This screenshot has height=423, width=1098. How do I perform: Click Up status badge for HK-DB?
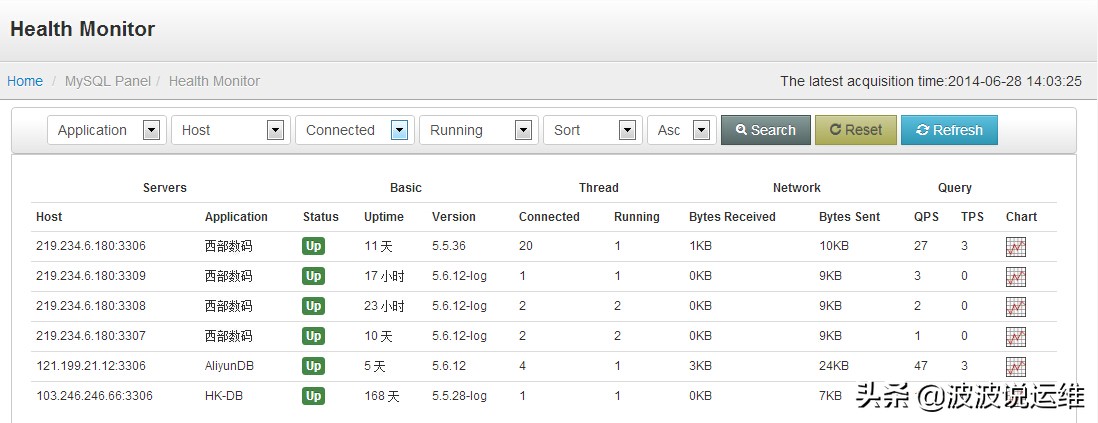[x=313, y=396]
